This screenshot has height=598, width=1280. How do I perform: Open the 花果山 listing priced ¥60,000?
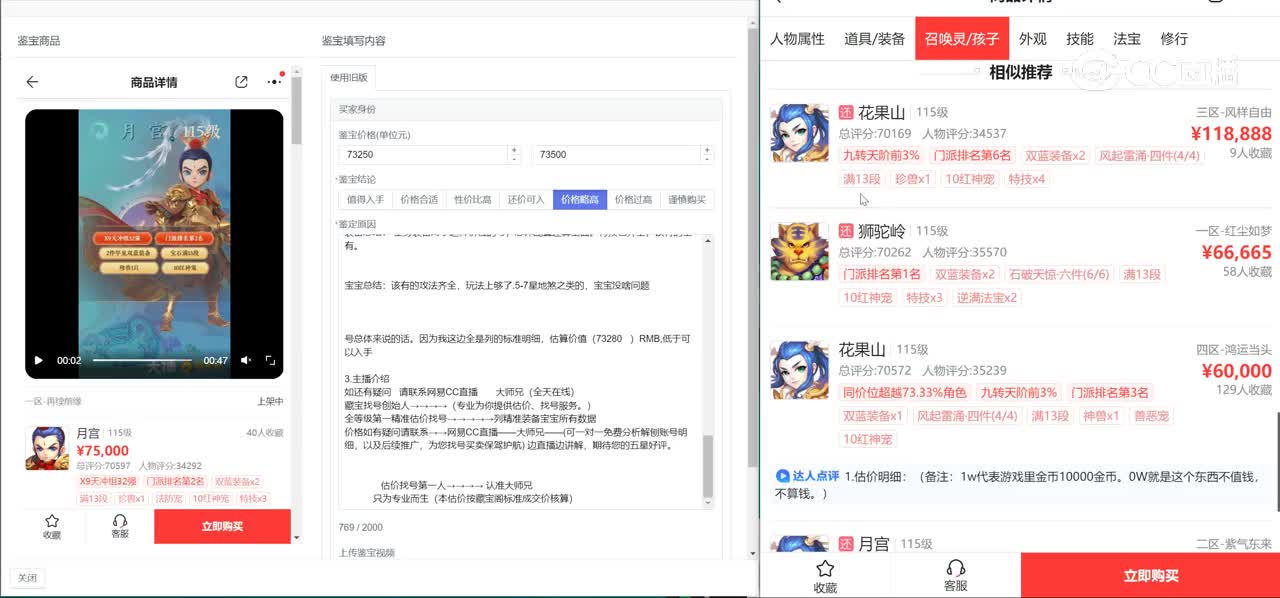[x=862, y=350]
